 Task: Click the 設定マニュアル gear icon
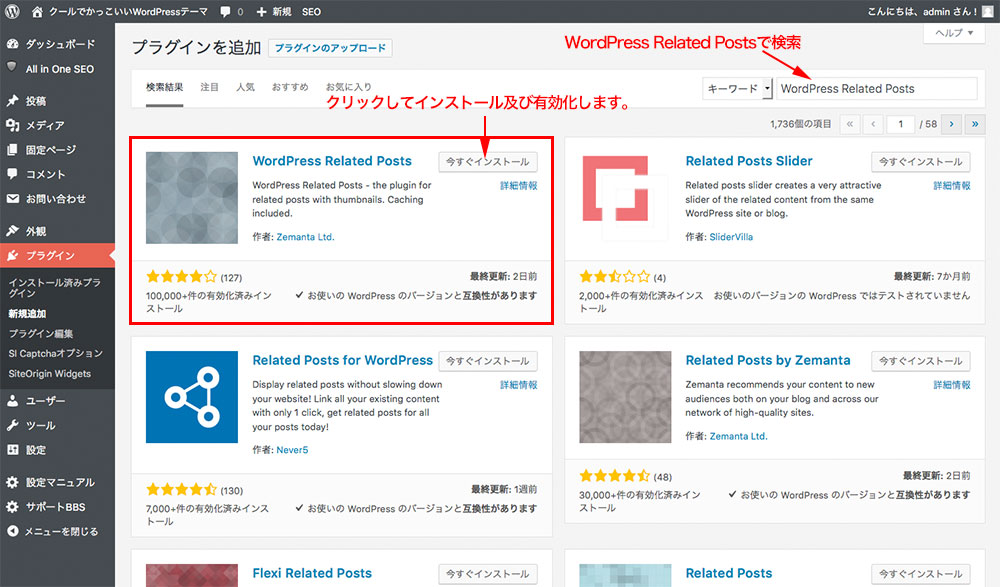(x=12, y=482)
